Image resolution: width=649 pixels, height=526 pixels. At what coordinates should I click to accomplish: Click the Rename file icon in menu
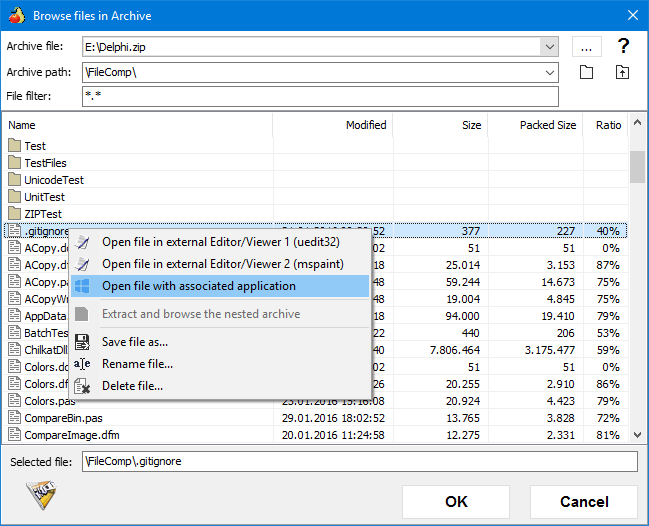click(83, 364)
